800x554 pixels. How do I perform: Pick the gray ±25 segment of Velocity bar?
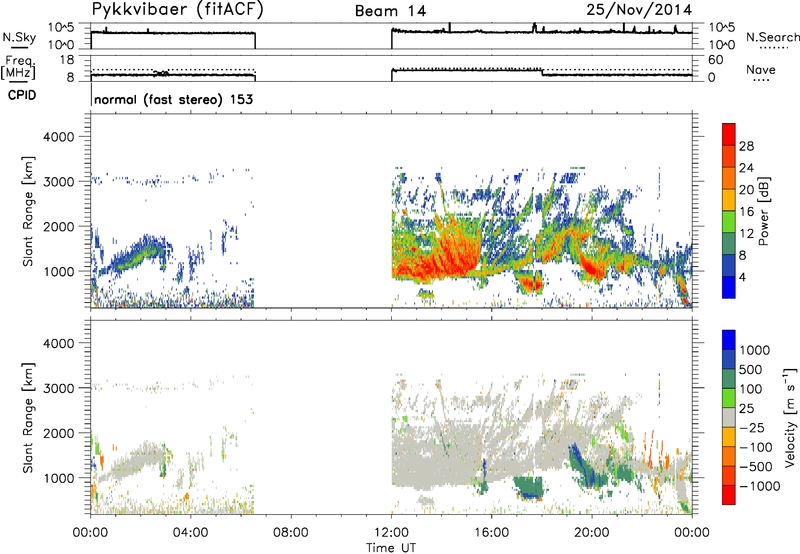coord(729,417)
